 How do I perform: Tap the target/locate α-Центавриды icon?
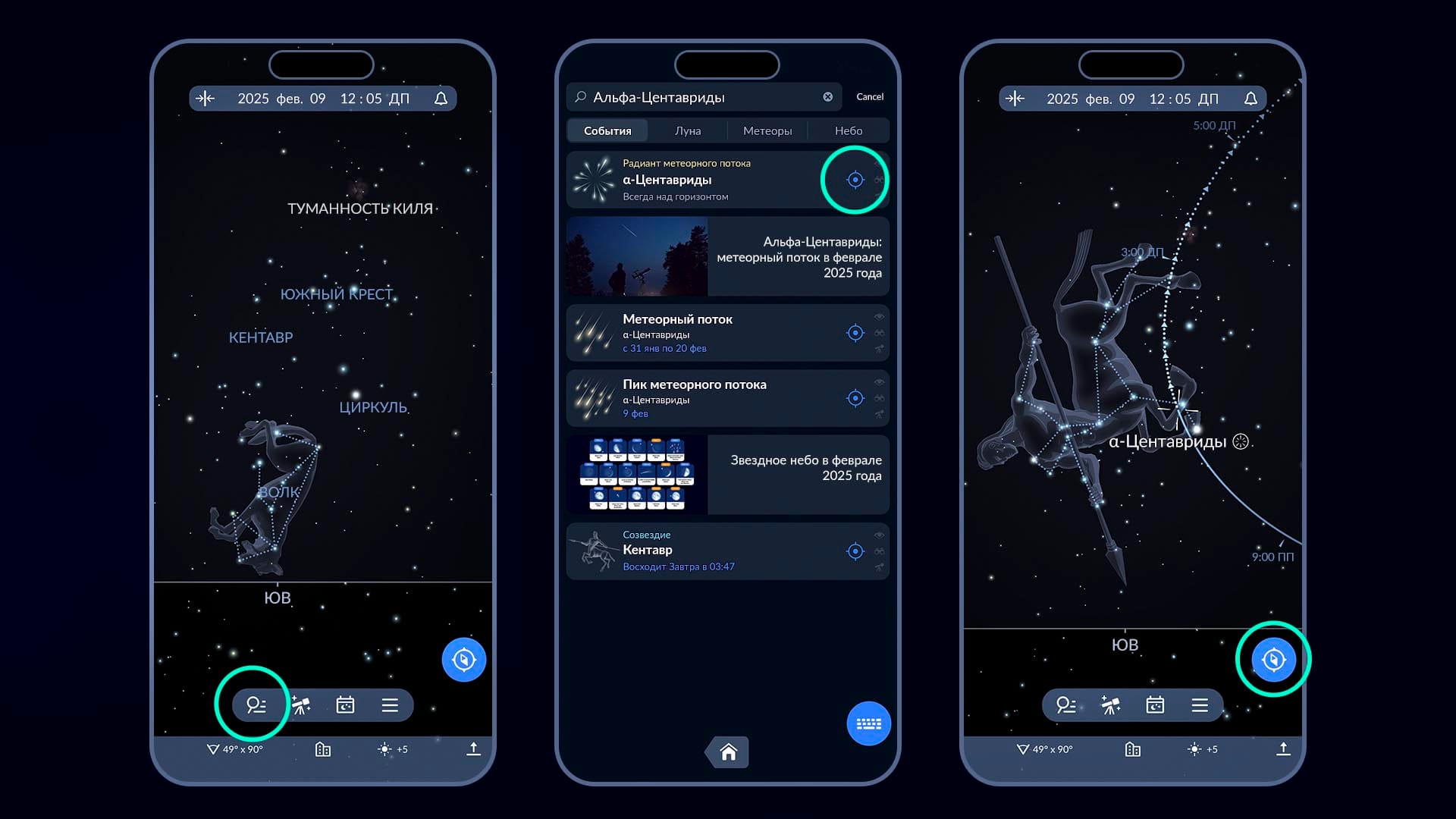854,180
